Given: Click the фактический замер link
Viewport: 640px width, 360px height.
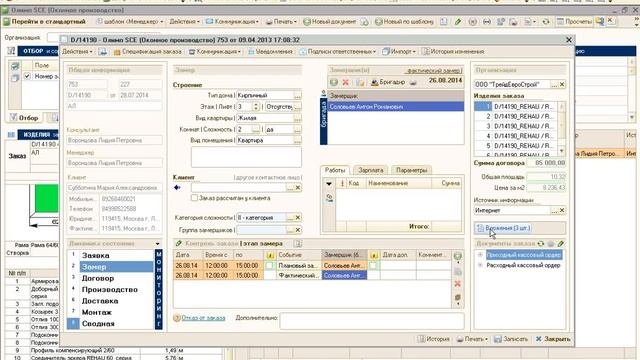Looking at the screenshot, I should point(433,71).
